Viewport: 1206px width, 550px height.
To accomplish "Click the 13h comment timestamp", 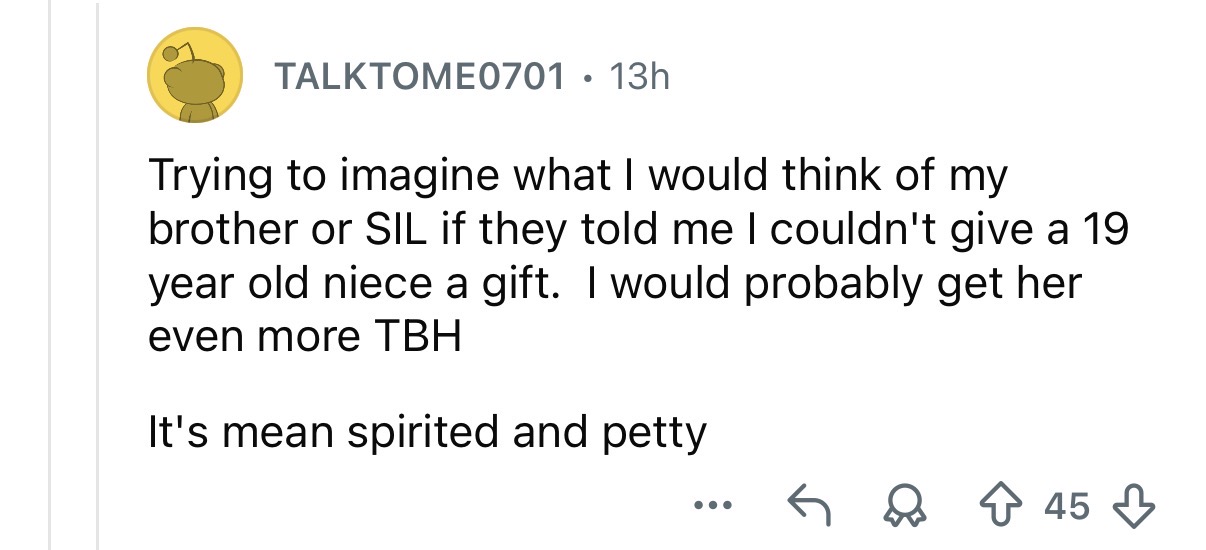I will coord(639,76).
